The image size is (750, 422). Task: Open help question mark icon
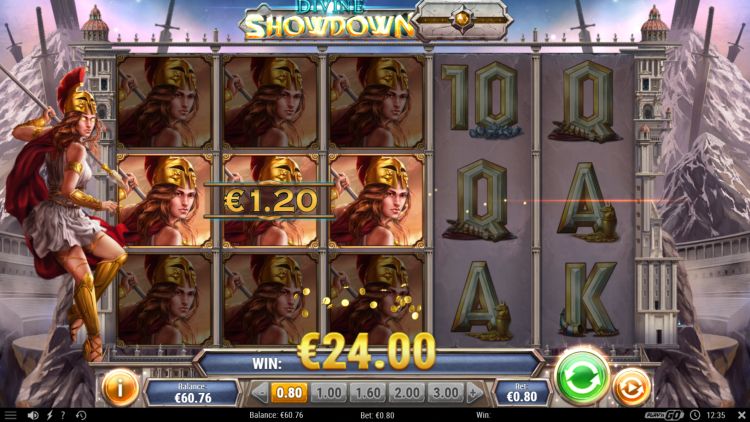[63, 415]
